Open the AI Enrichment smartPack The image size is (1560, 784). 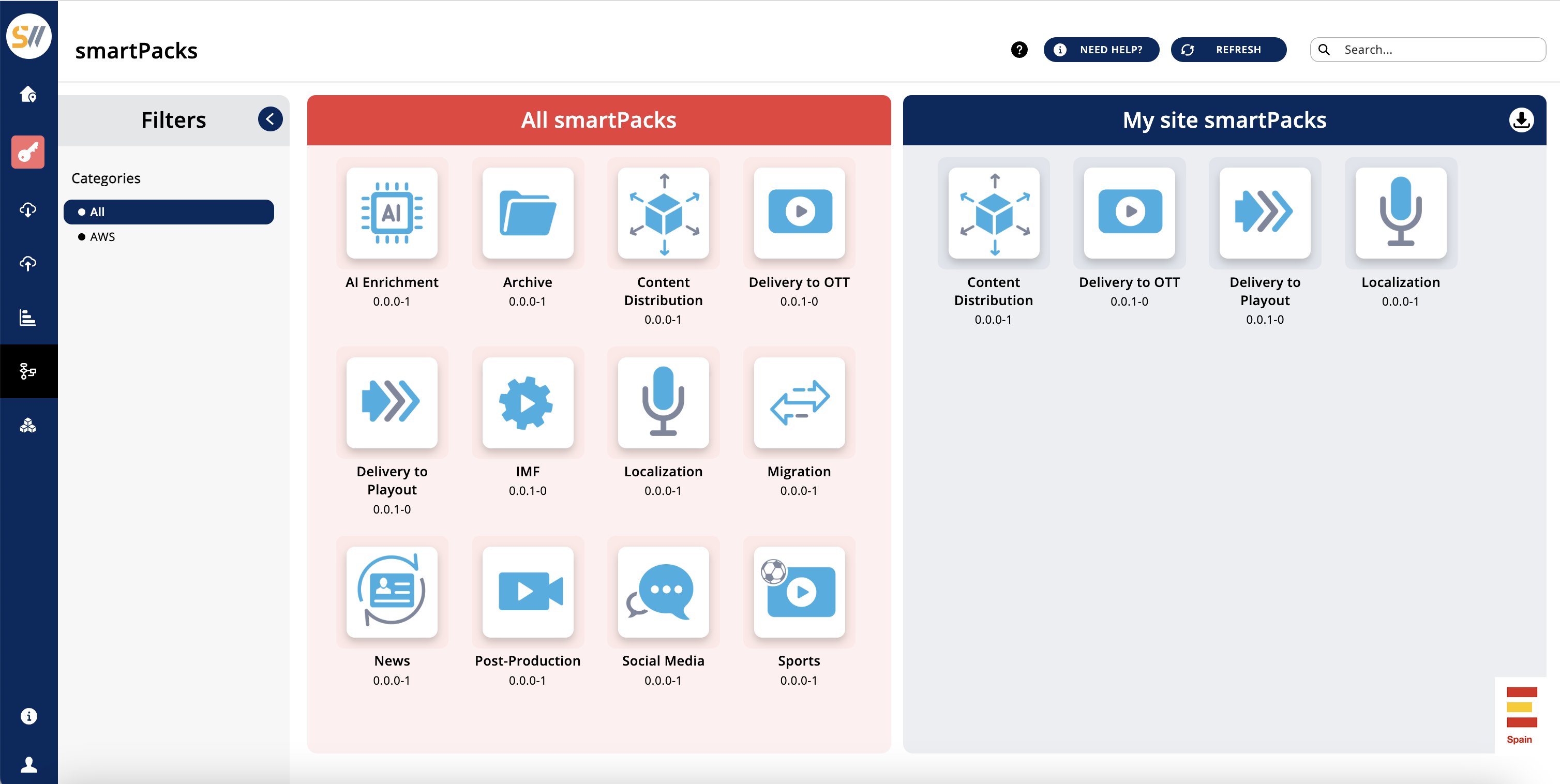(392, 213)
